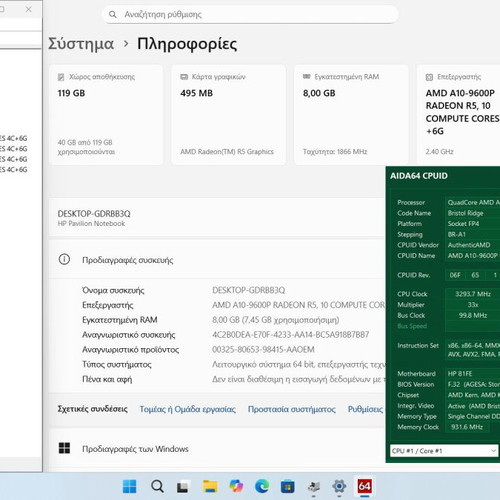This screenshot has width=500, height=500.
Task: Select 3293.7 MHz CPU Clock value
Action: [473, 294]
